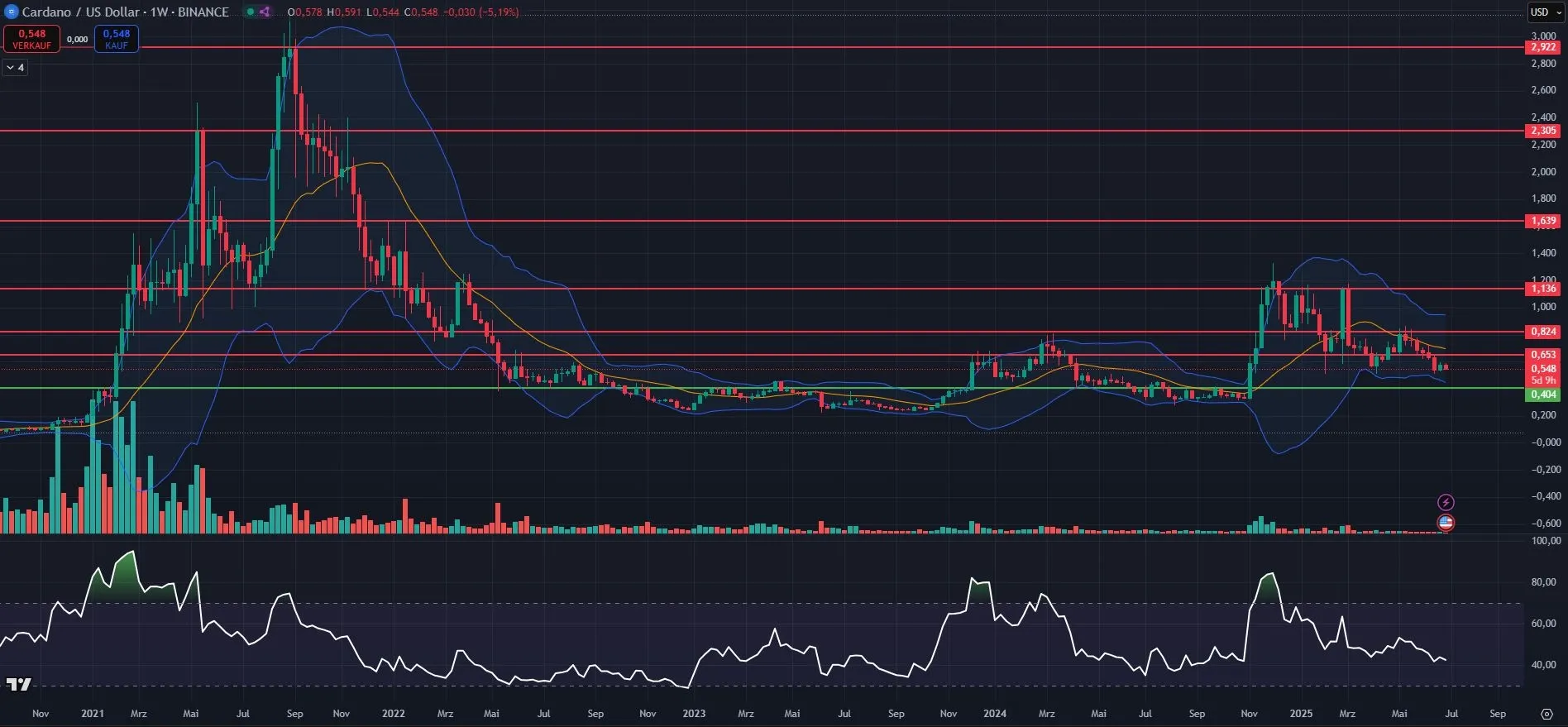
Task: Click the 3,000 price scale value
Action: (1543, 36)
